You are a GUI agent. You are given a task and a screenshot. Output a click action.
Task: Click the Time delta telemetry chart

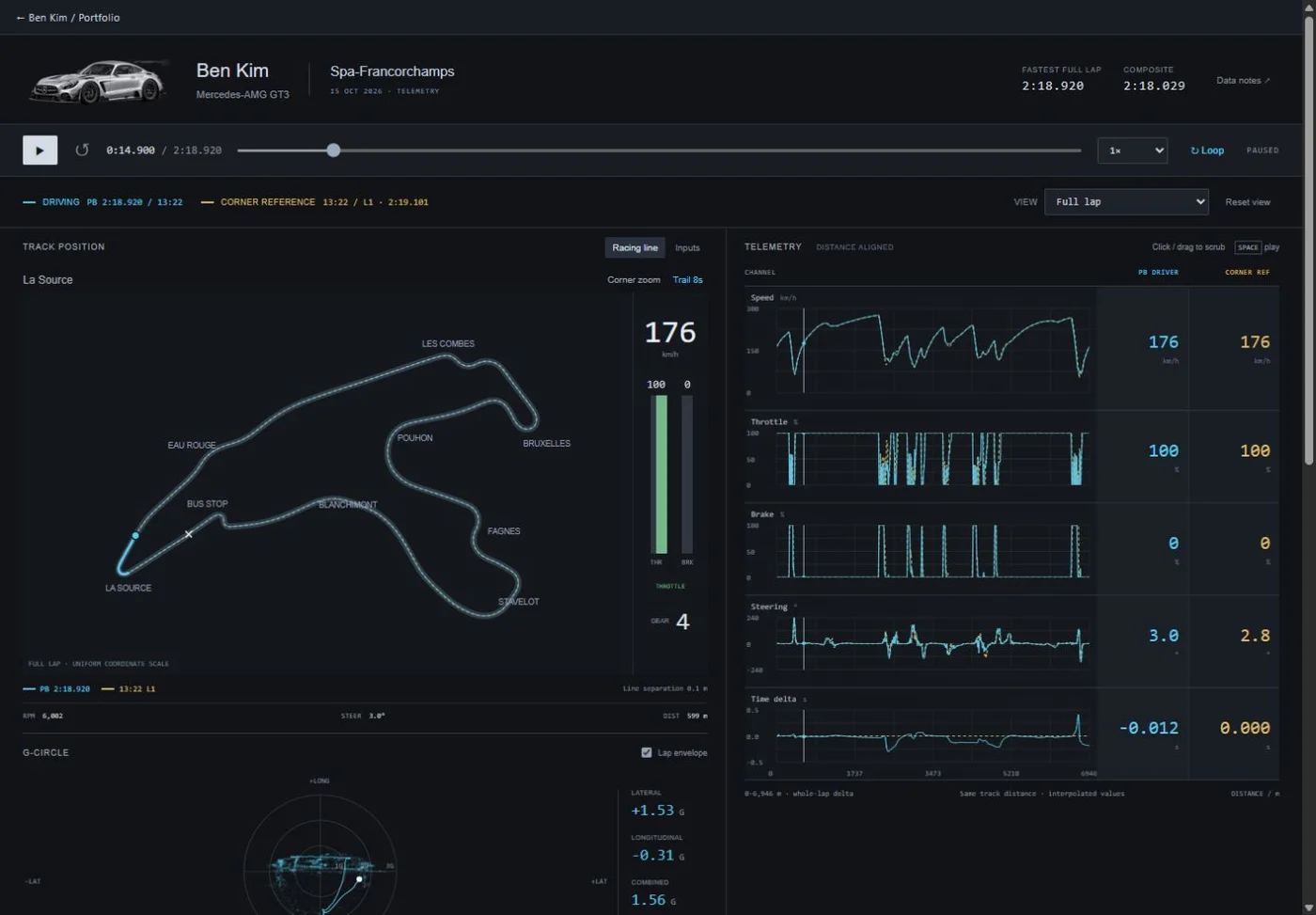click(x=932, y=736)
